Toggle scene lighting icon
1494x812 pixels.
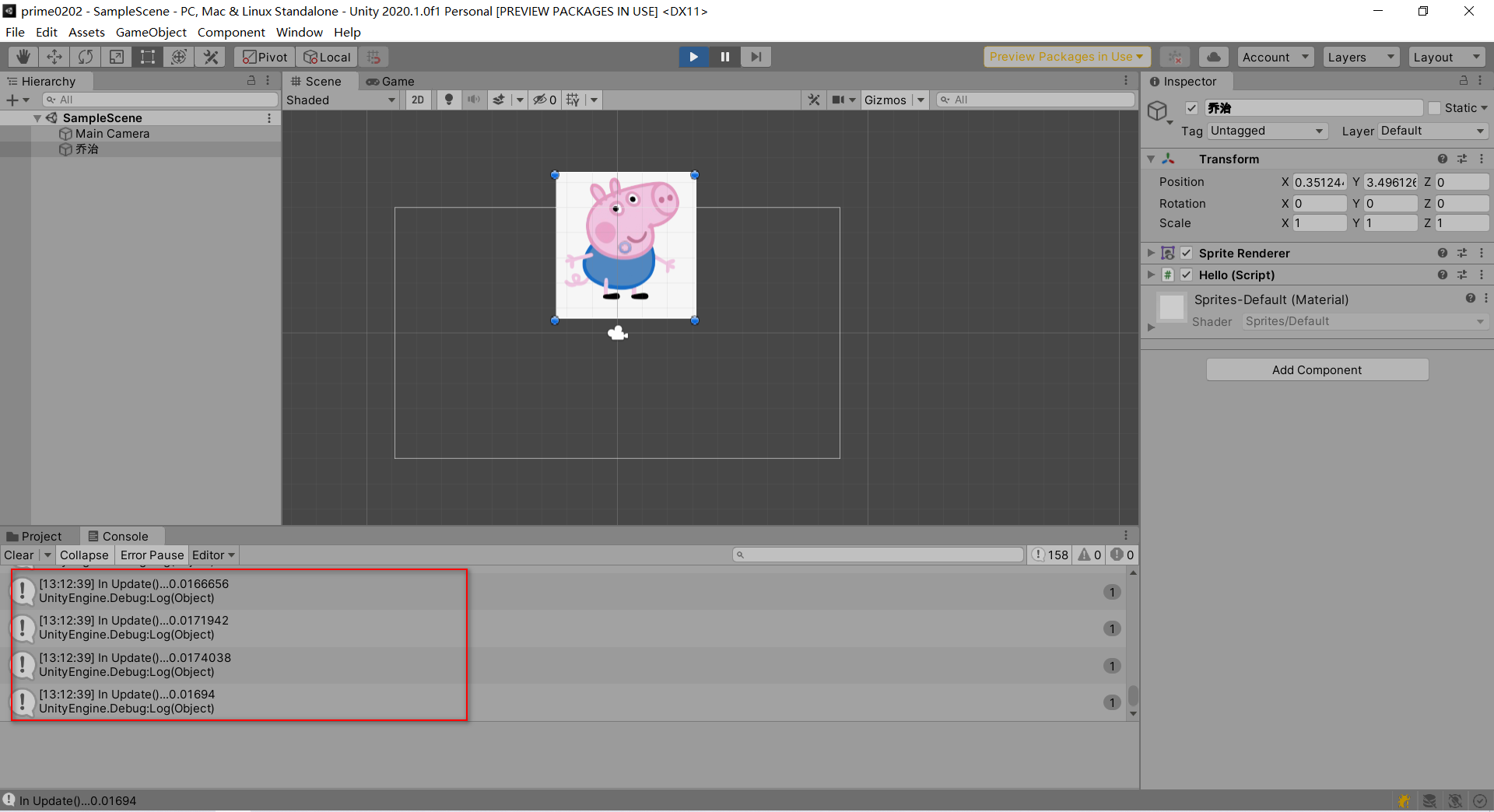(448, 100)
